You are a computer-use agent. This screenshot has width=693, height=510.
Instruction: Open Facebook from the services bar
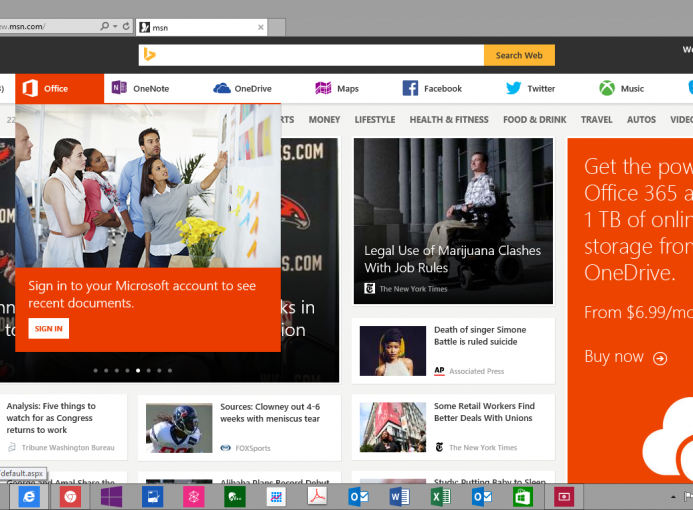432,88
